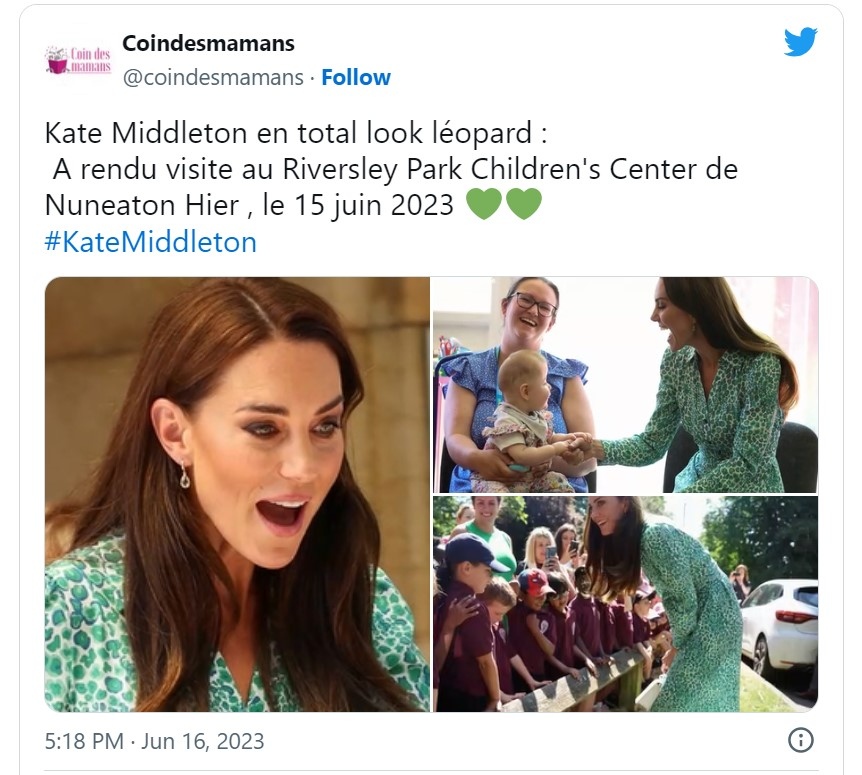Screen dimensions: 862x775
Task: Open the top-right photo with baby
Action: click(625, 385)
